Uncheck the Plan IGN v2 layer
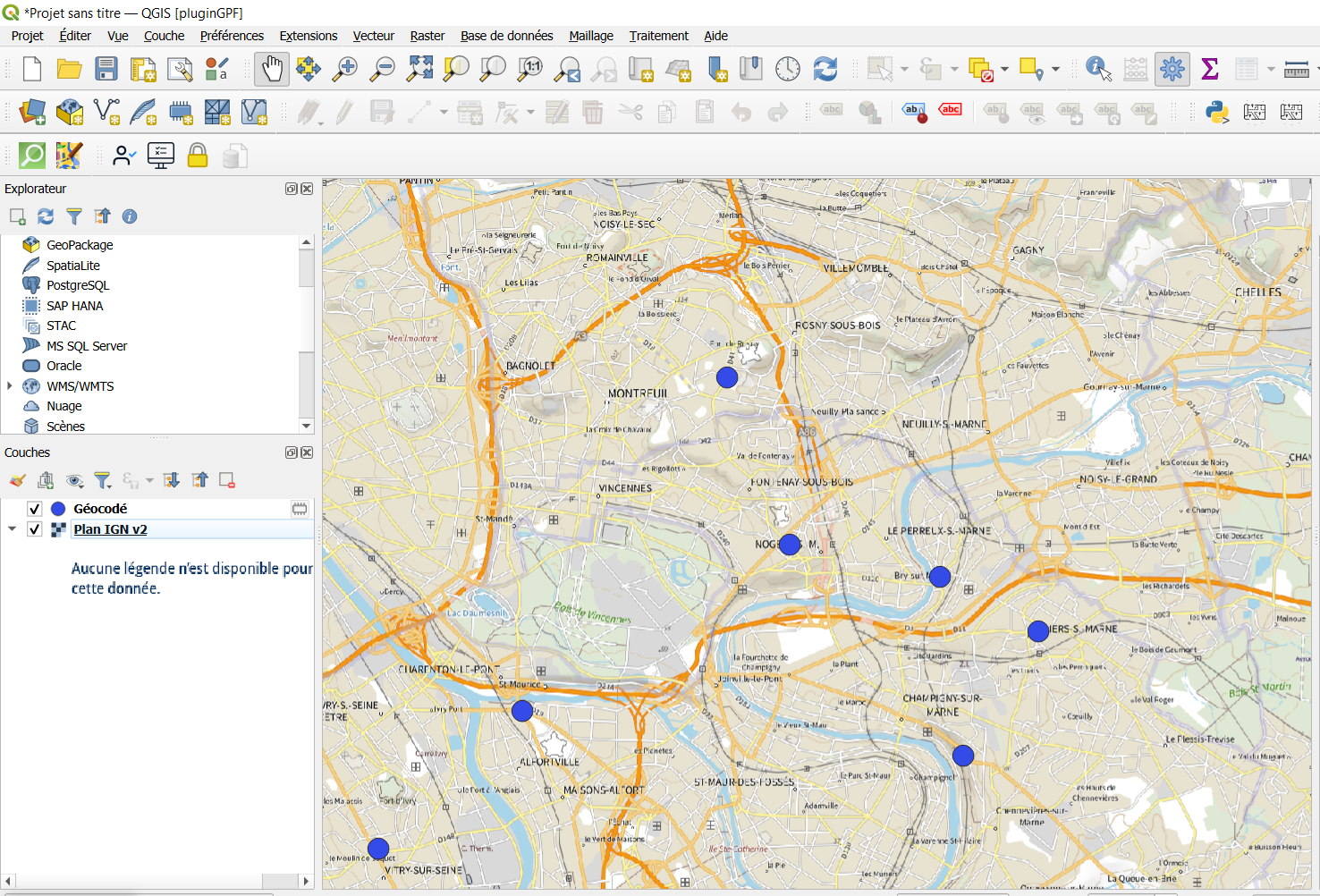The width and height of the screenshot is (1320, 896). (x=35, y=529)
